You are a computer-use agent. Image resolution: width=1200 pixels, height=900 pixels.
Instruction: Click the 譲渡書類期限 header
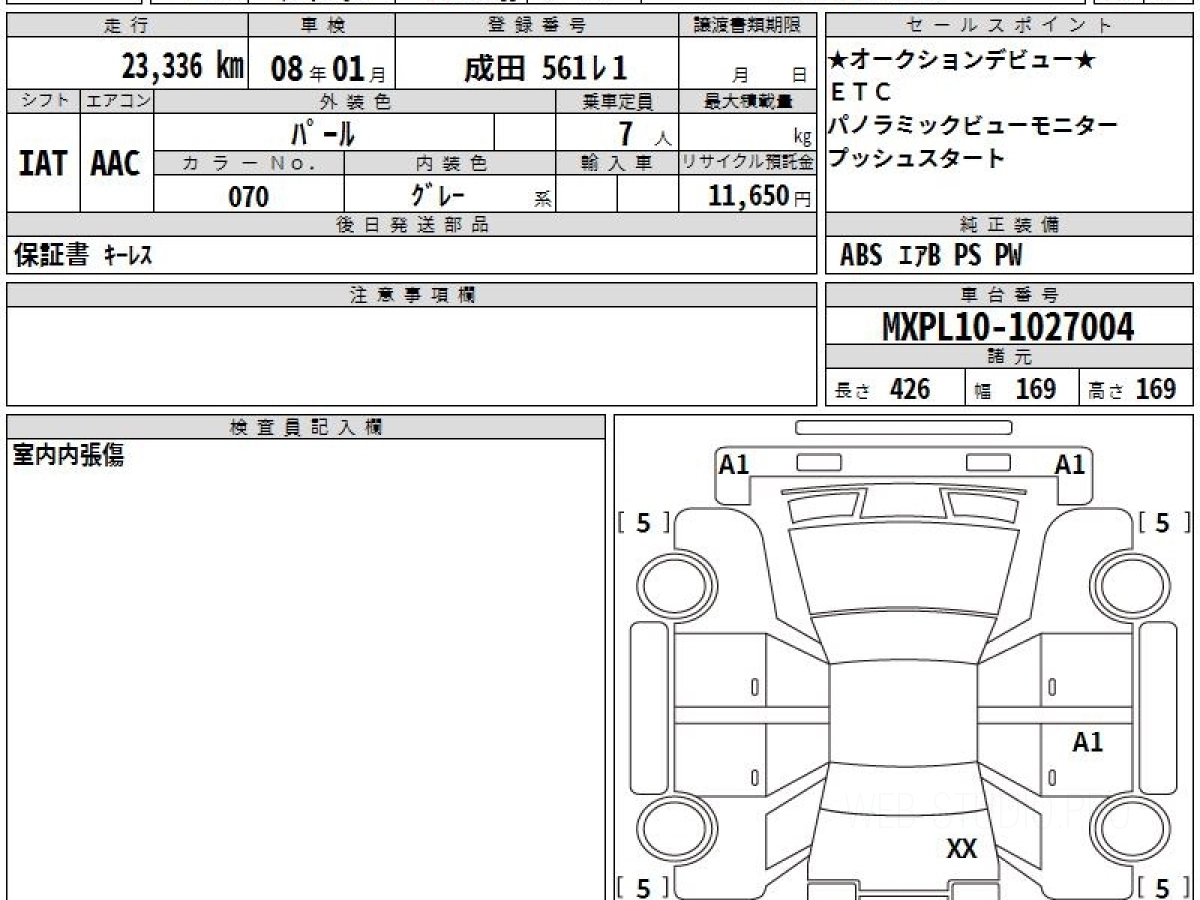[747, 26]
